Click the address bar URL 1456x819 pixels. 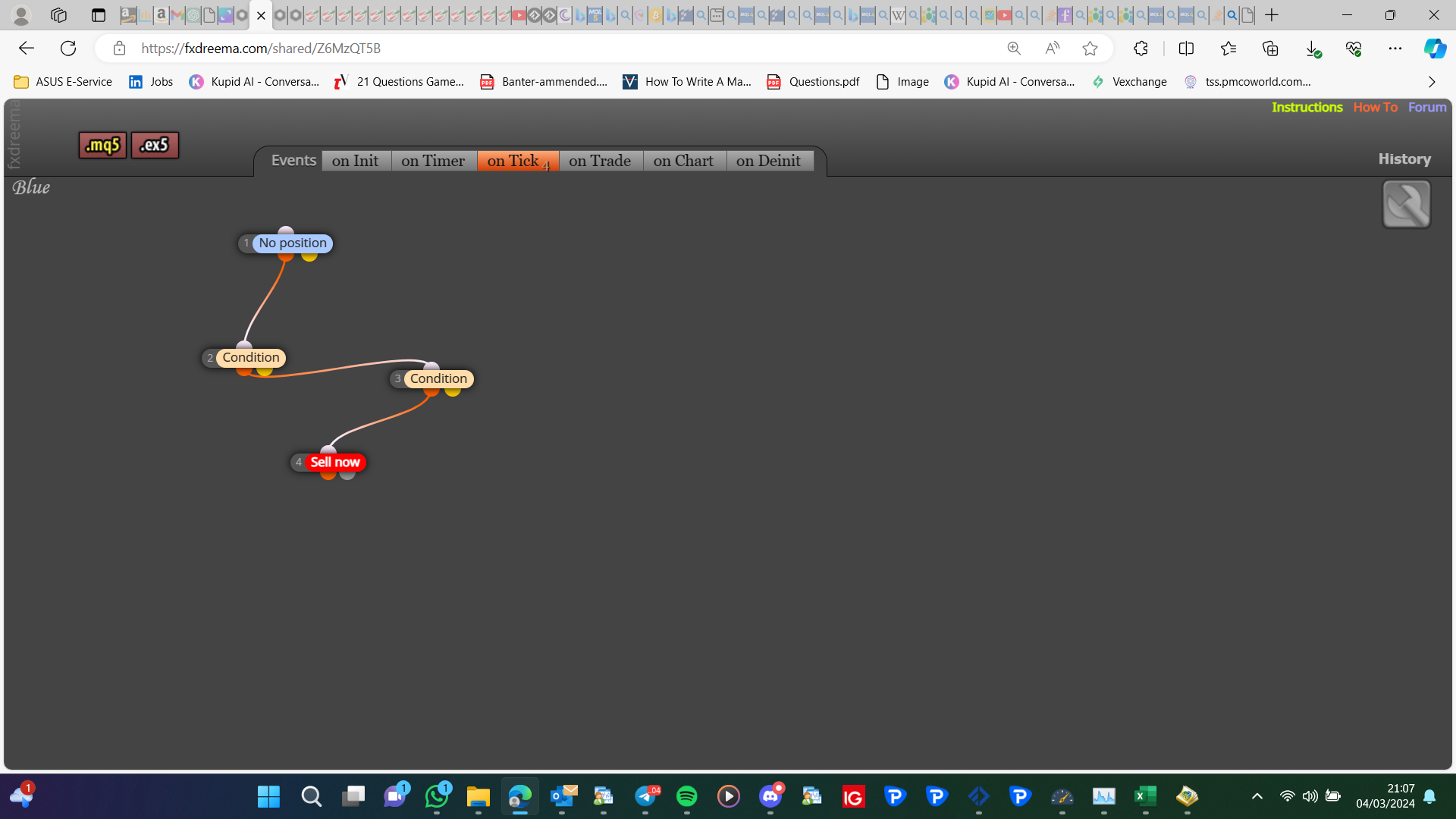[x=261, y=49]
